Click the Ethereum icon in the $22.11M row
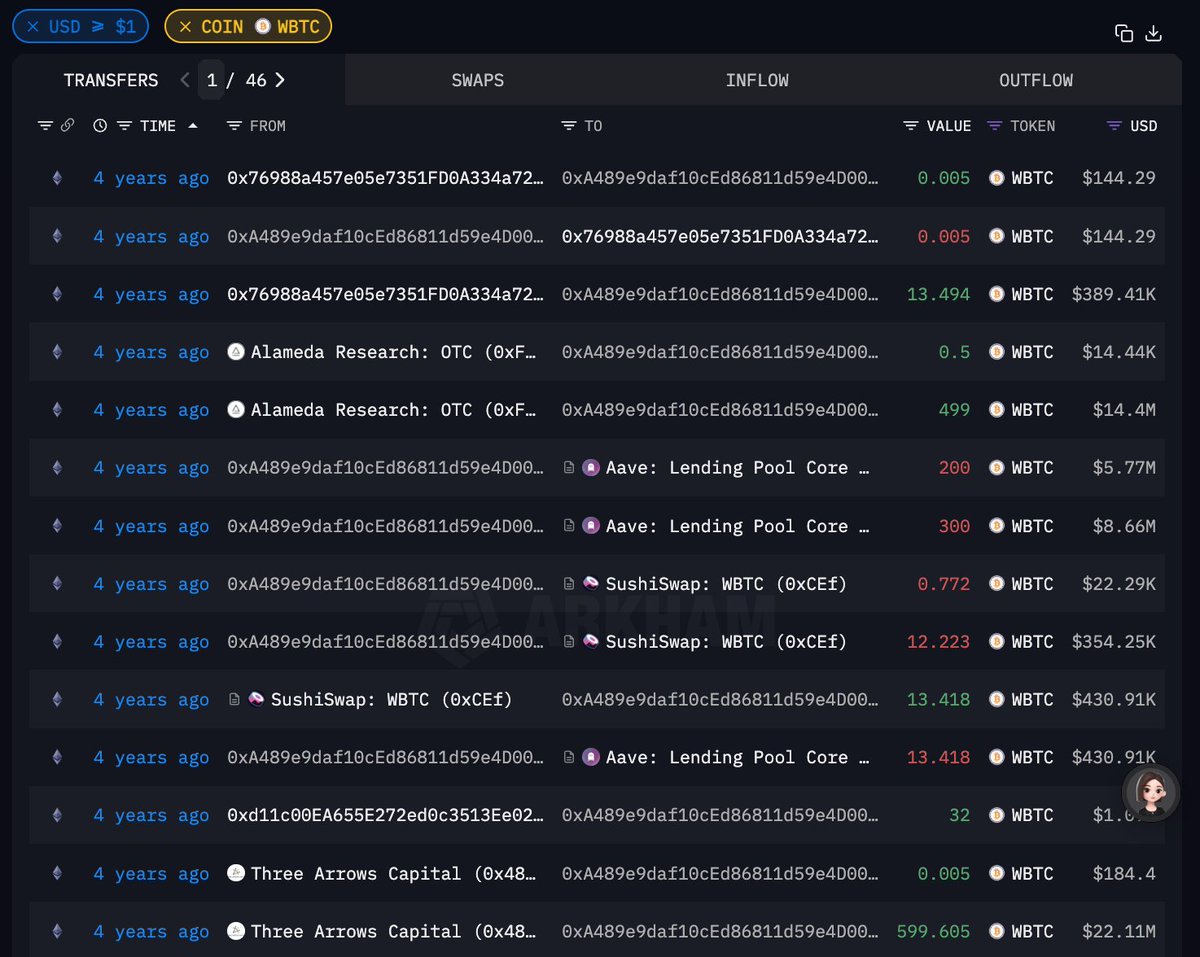 point(57,932)
